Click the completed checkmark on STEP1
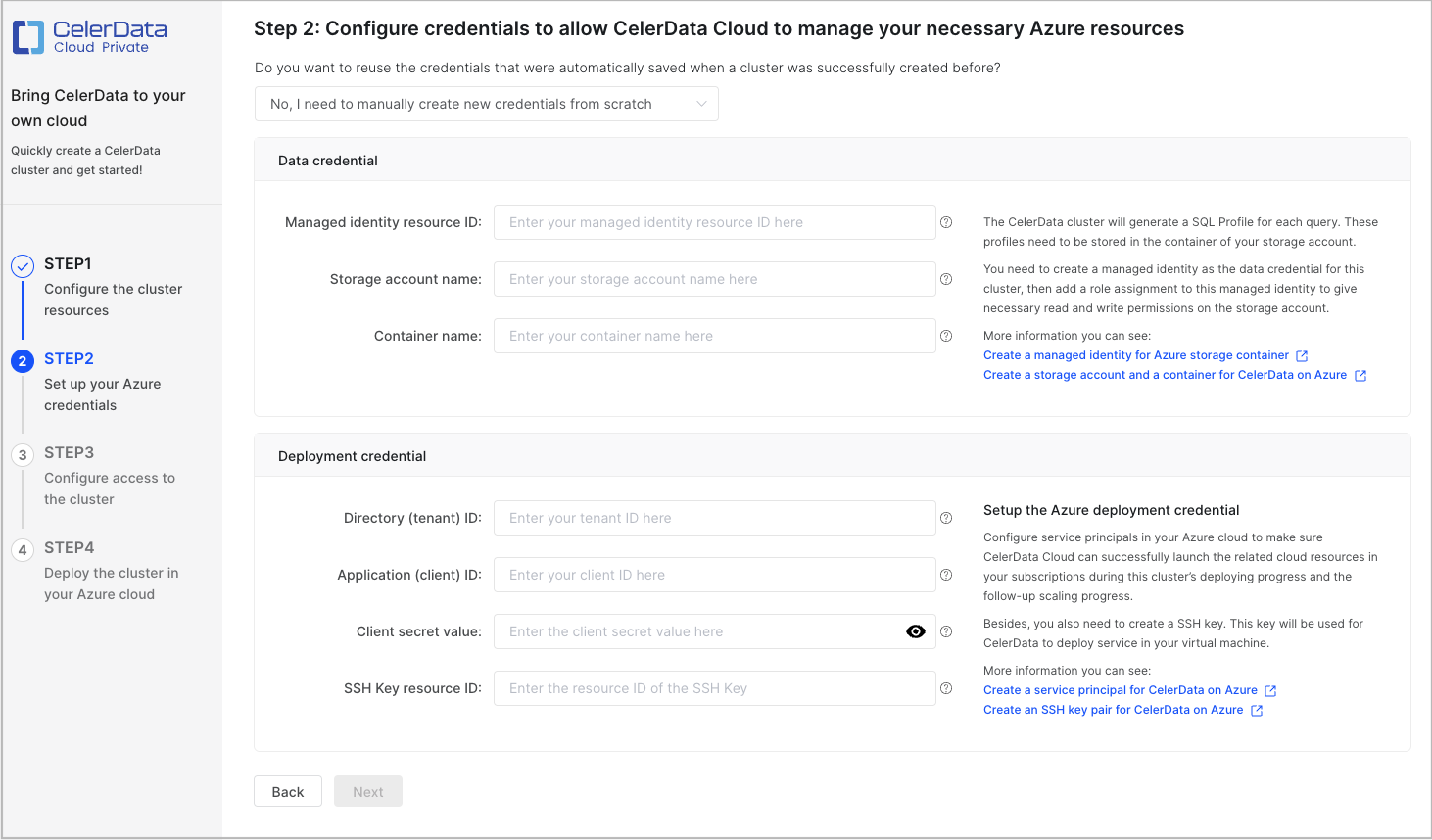The height and width of the screenshot is (840, 1432). click(23, 263)
